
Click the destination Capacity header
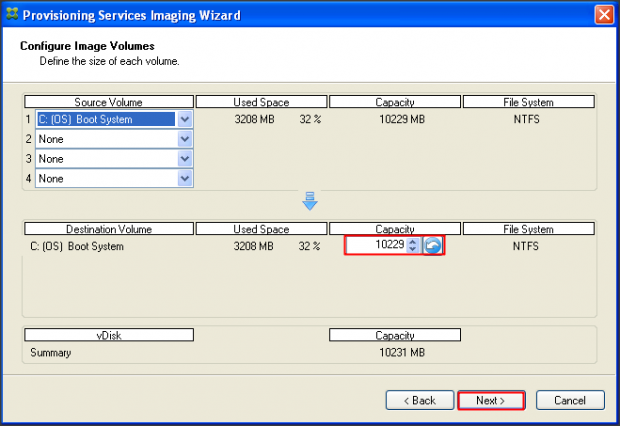pos(395,229)
